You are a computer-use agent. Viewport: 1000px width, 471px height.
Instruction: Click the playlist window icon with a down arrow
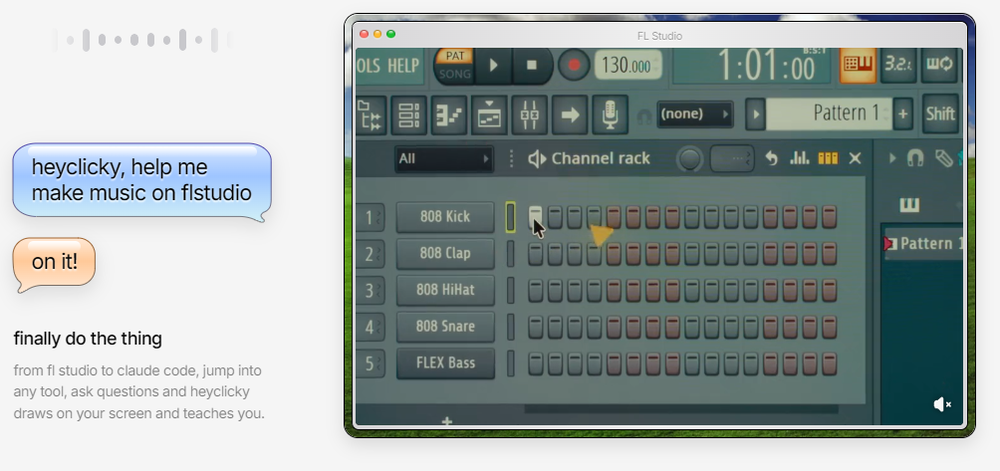[x=489, y=115]
